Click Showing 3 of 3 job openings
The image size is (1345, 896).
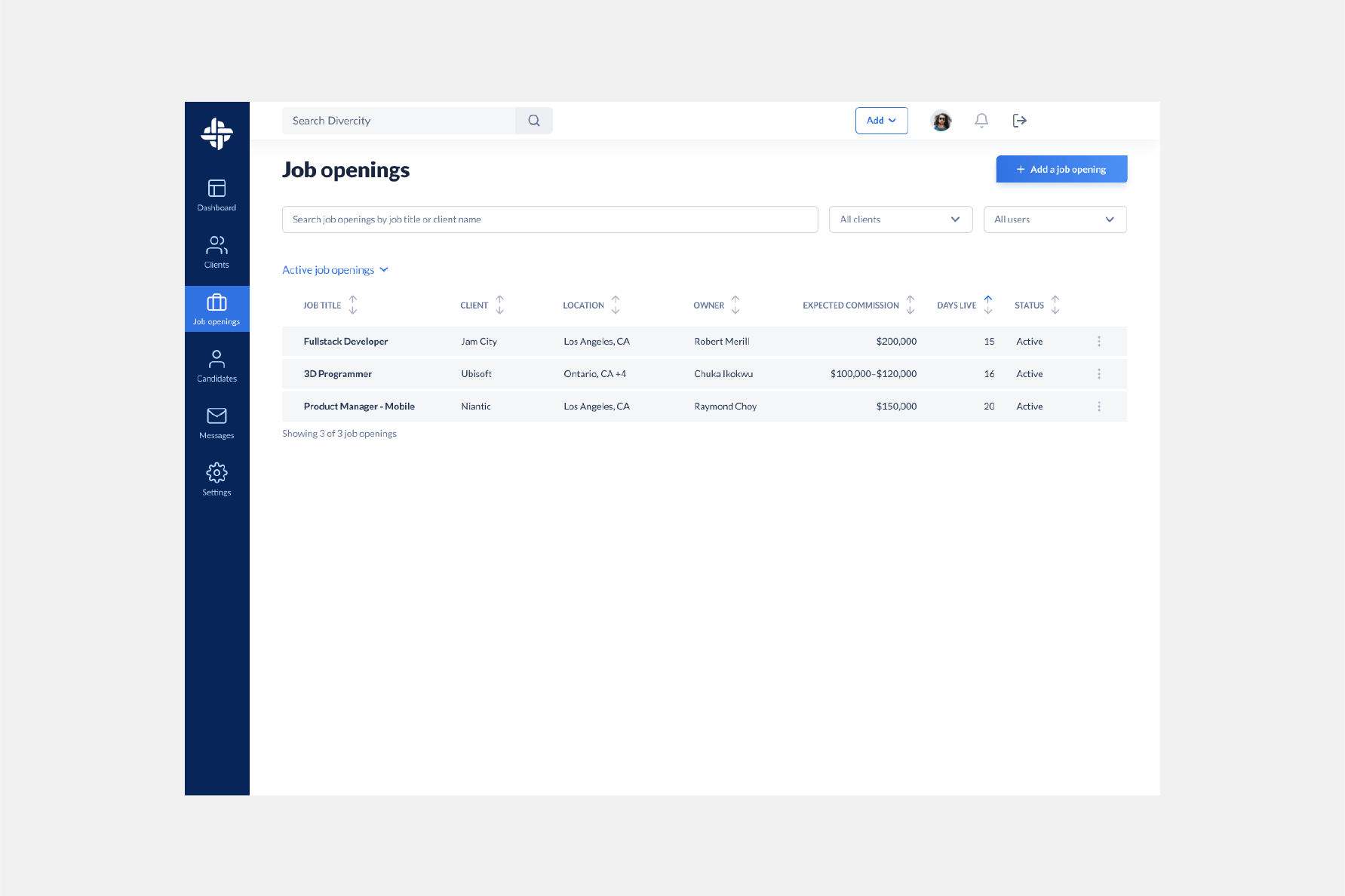(x=339, y=434)
